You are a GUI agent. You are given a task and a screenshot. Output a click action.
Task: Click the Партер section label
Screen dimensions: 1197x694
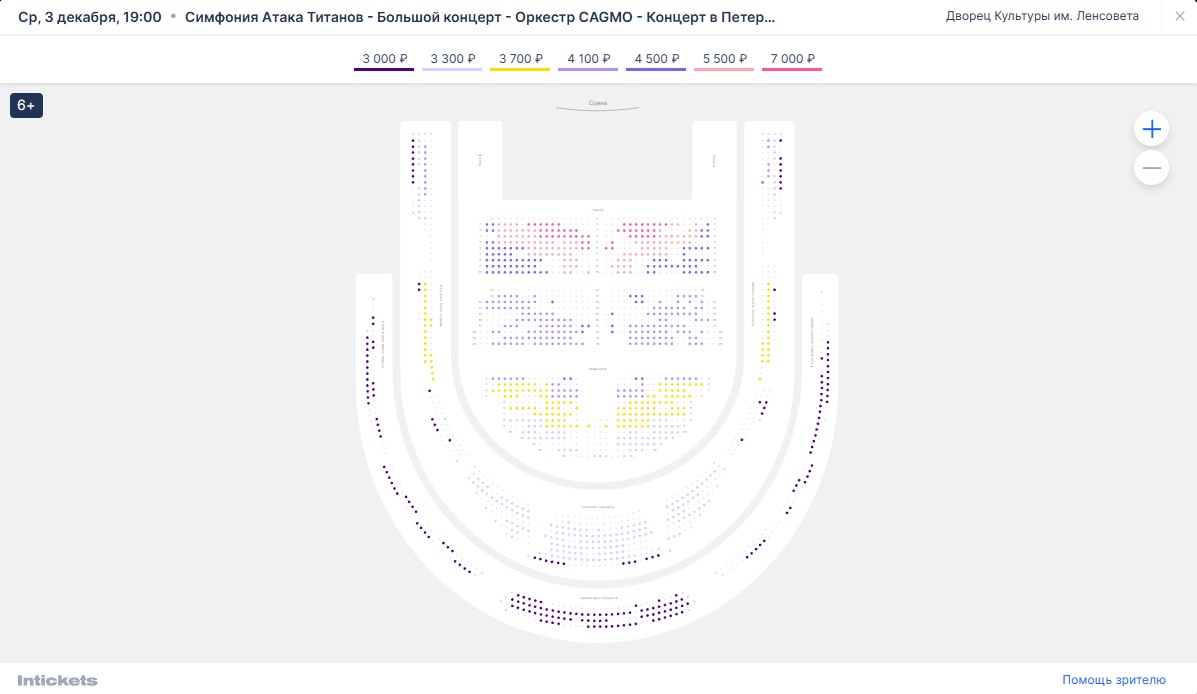(597, 210)
